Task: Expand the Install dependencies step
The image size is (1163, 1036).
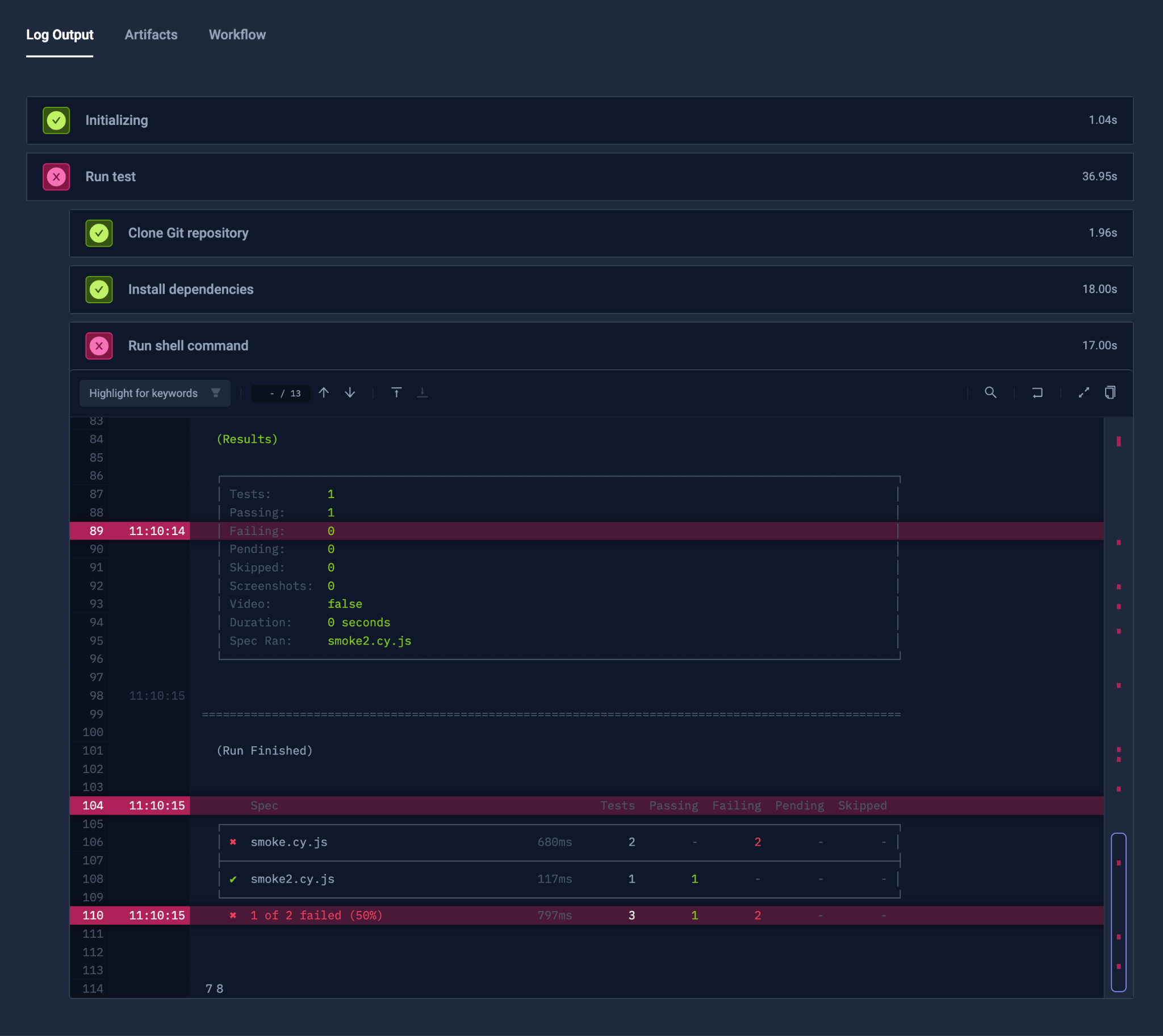Action: (x=191, y=290)
